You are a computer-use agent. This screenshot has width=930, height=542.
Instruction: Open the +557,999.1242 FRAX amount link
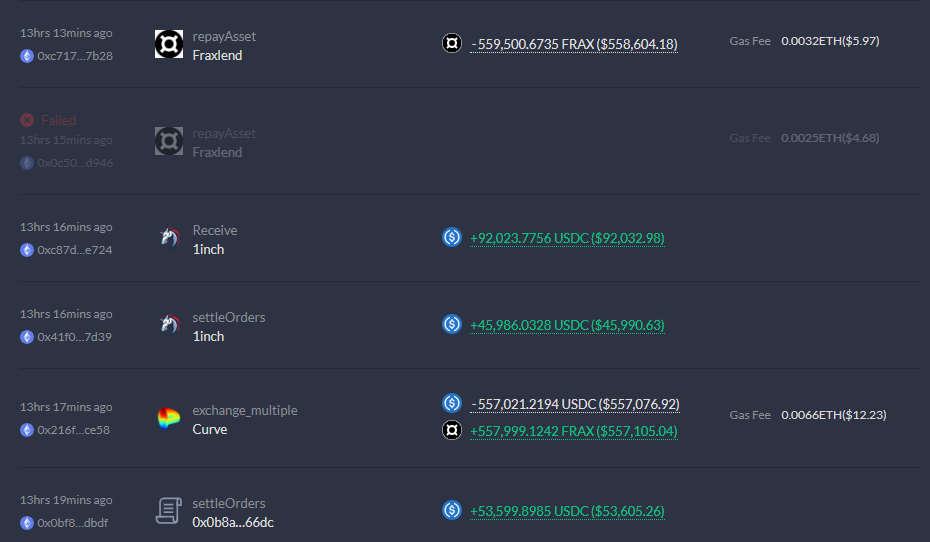(x=574, y=431)
